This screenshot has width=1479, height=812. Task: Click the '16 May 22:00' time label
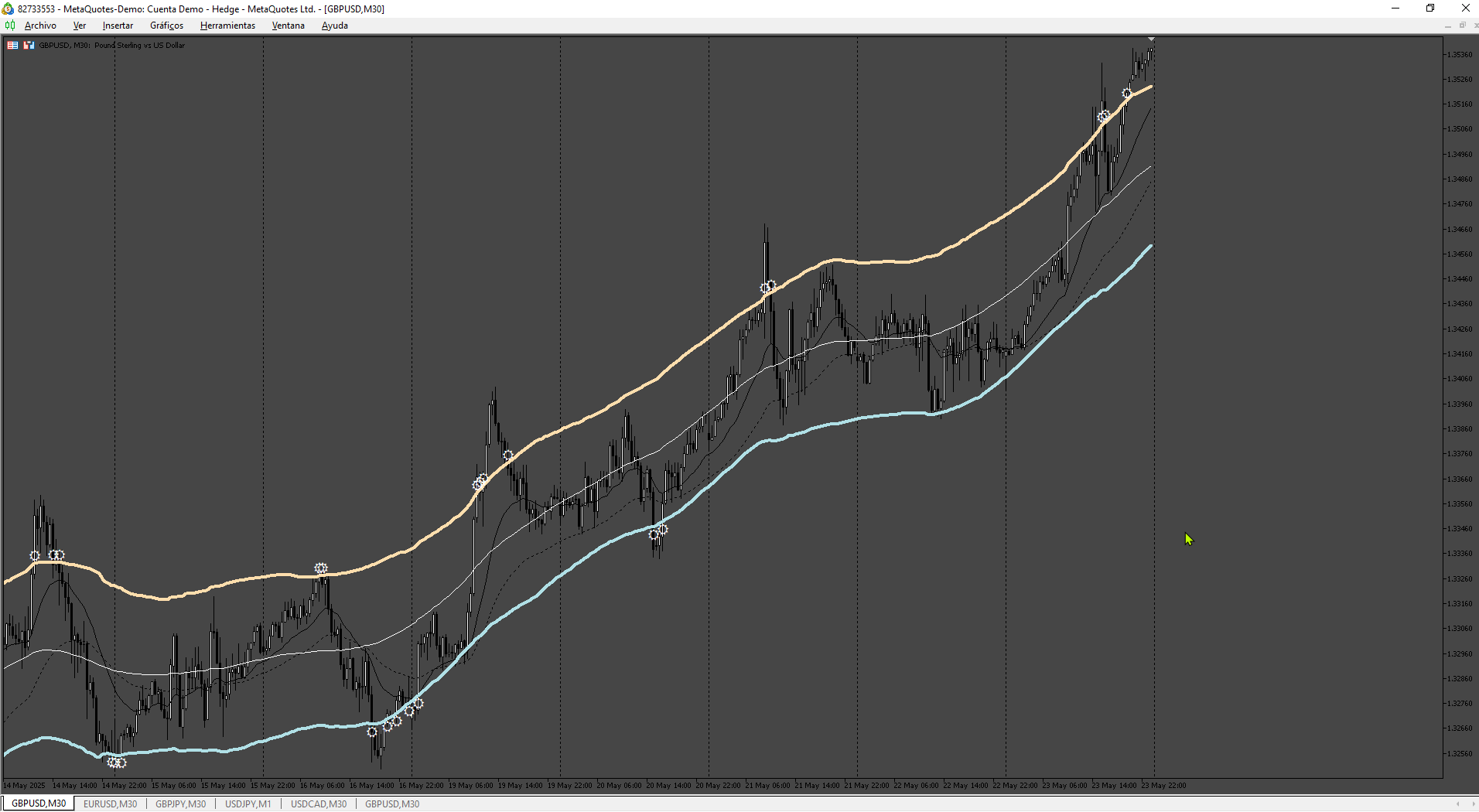[421, 786]
